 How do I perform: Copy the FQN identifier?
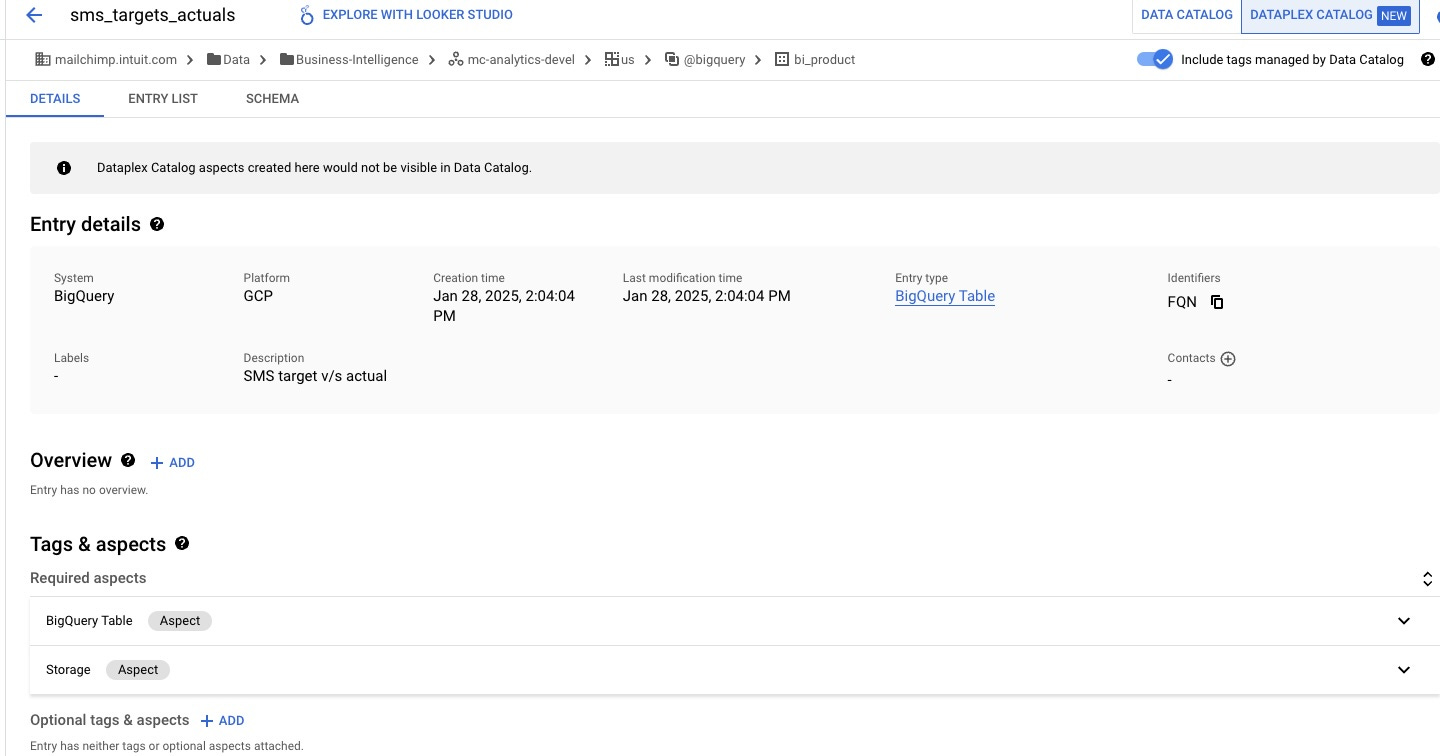1217,302
